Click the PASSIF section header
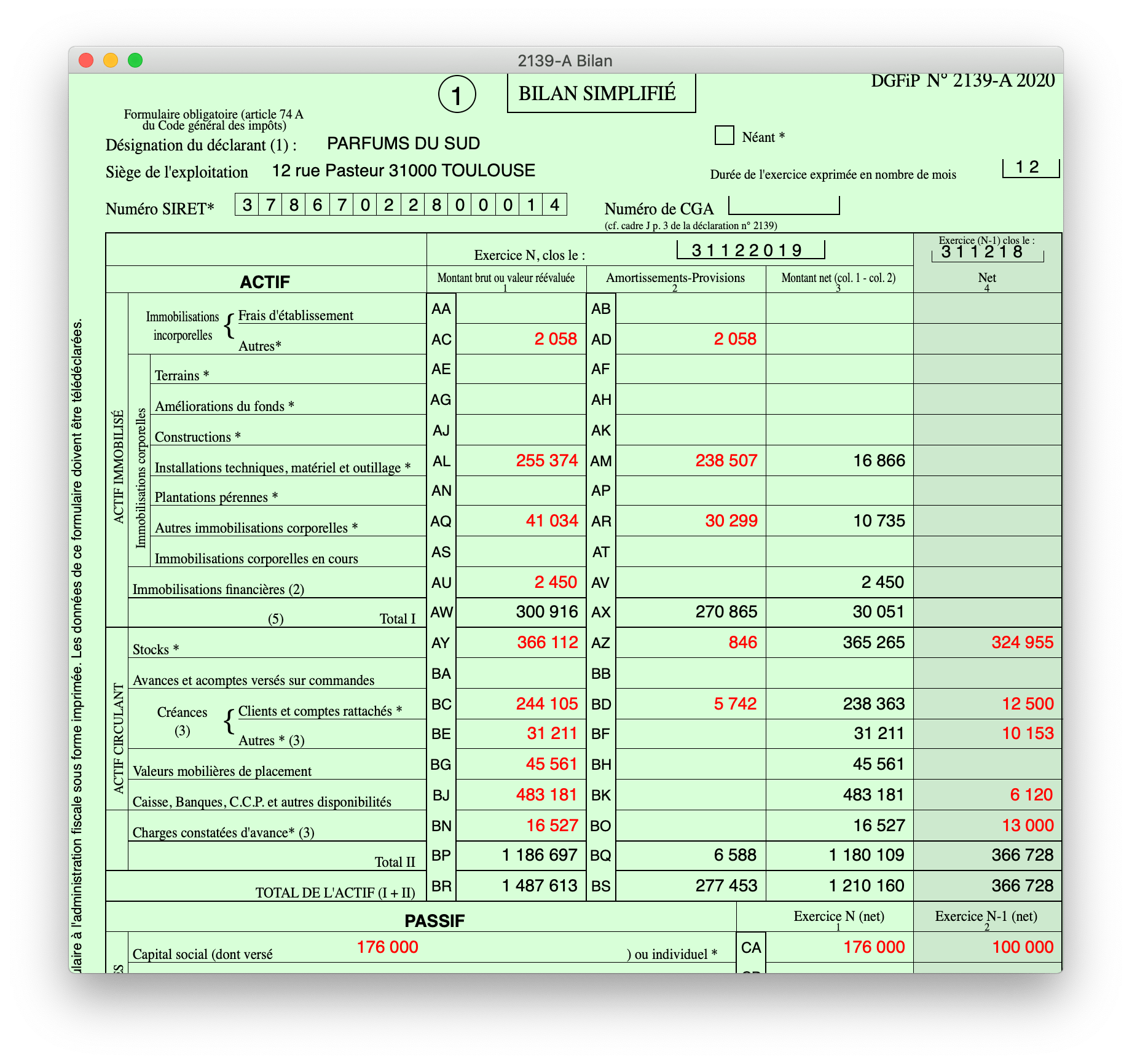1132x1064 pixels. click(x=434, y=920)
